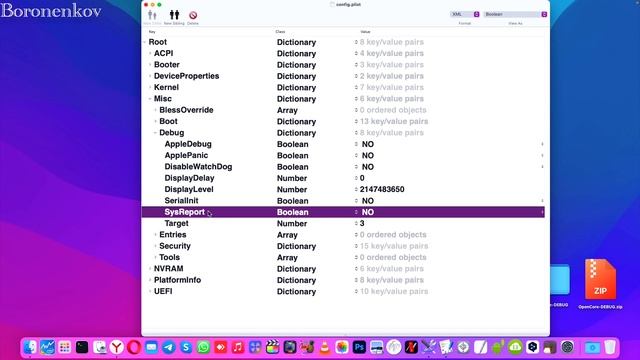Expand the NVRAM dictionary row
The width and height of the screenshot is (640, 360).
pos(150,269)
